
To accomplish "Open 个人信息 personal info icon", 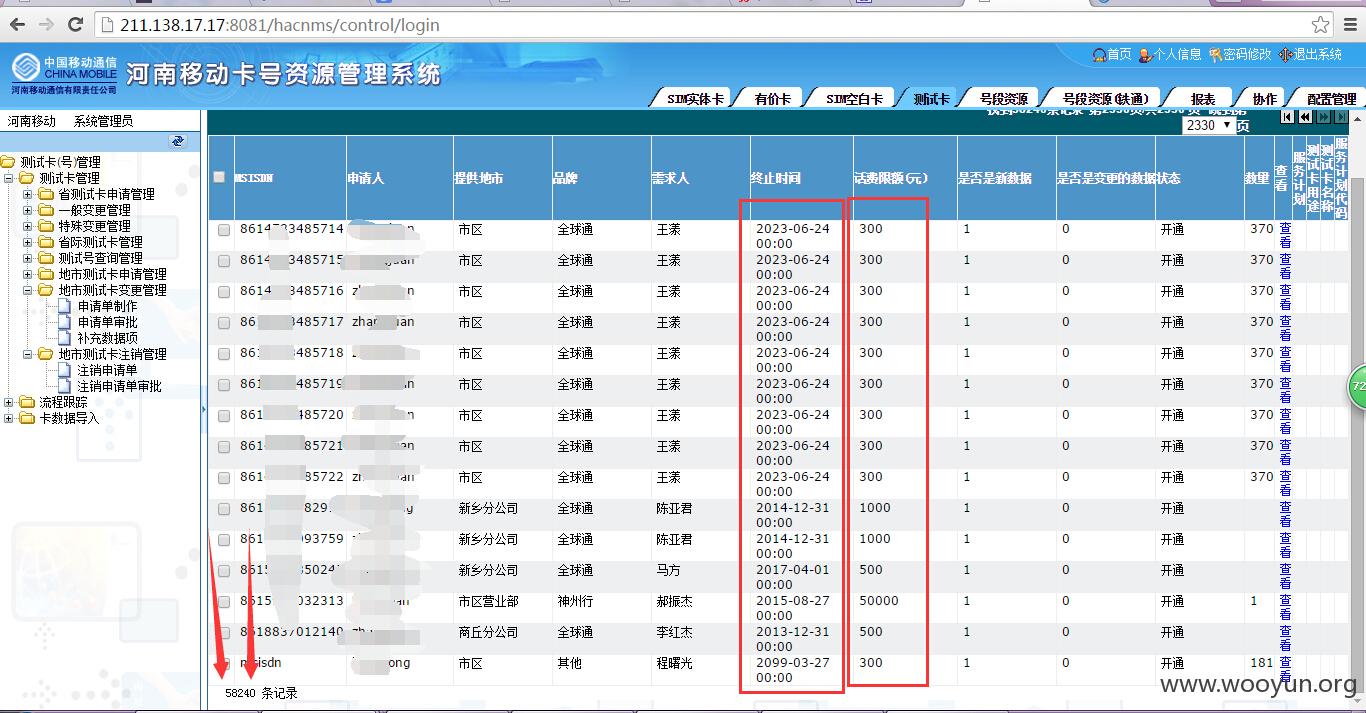I will point(1146,54).
